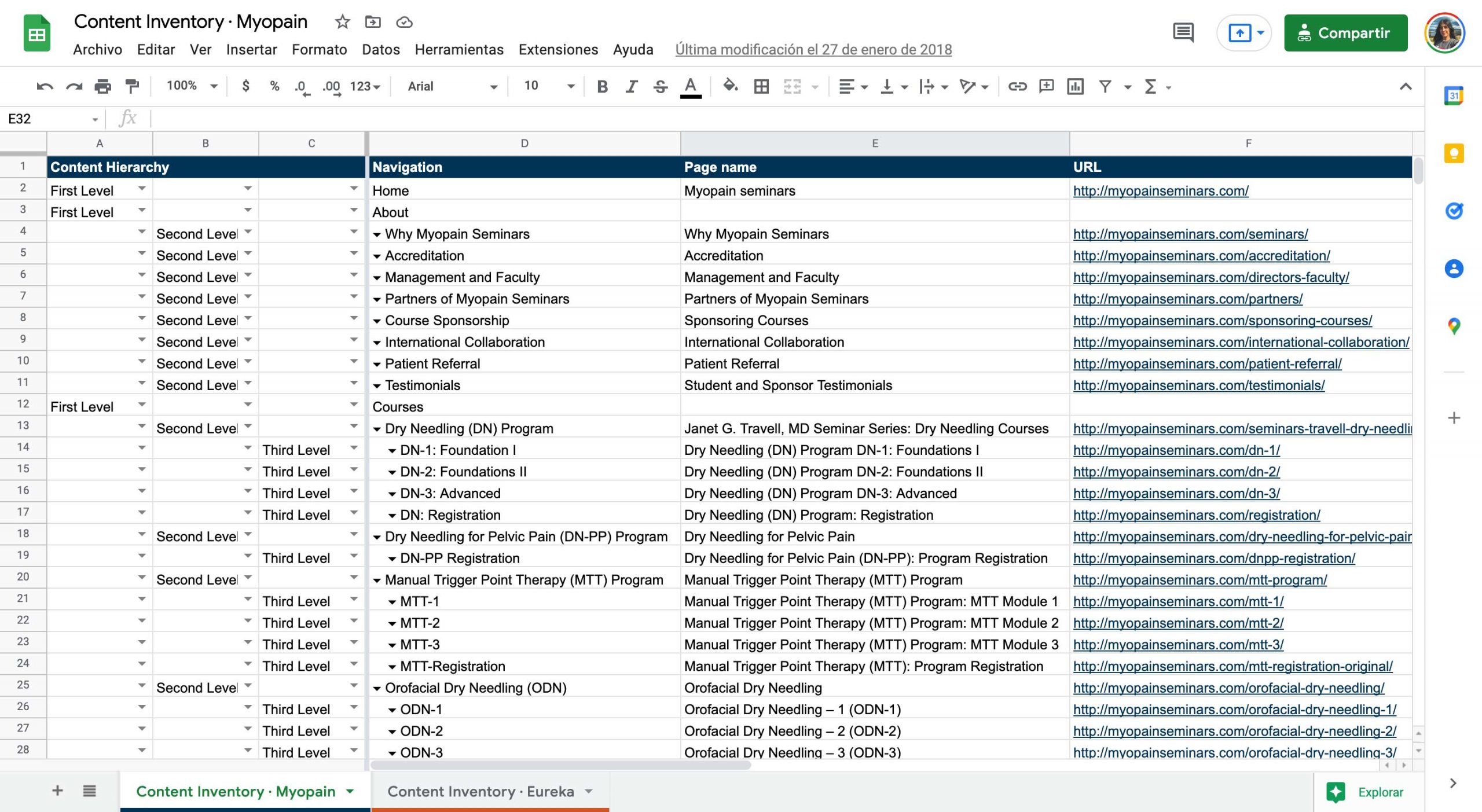
Task: Open the font size 10 dropdown
Action: pos(548,86)
